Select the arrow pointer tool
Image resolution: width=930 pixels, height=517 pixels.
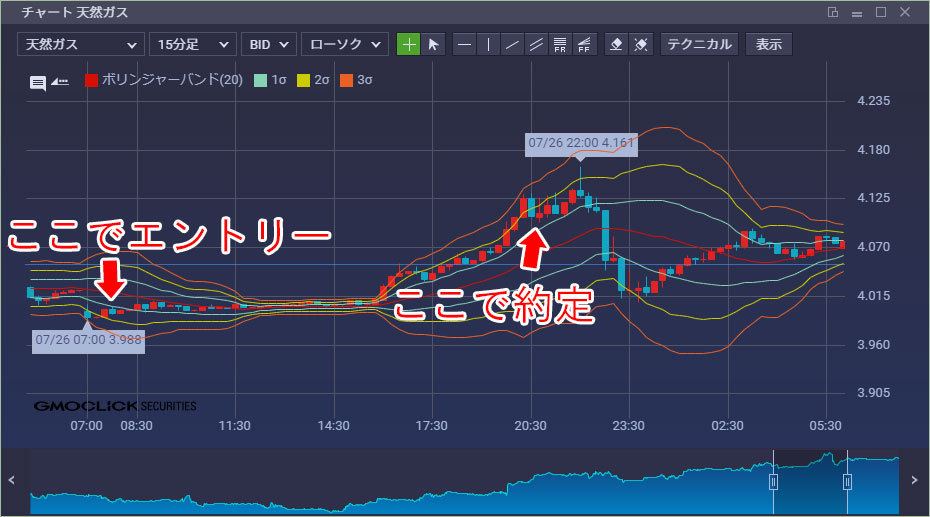click(433, 44)
